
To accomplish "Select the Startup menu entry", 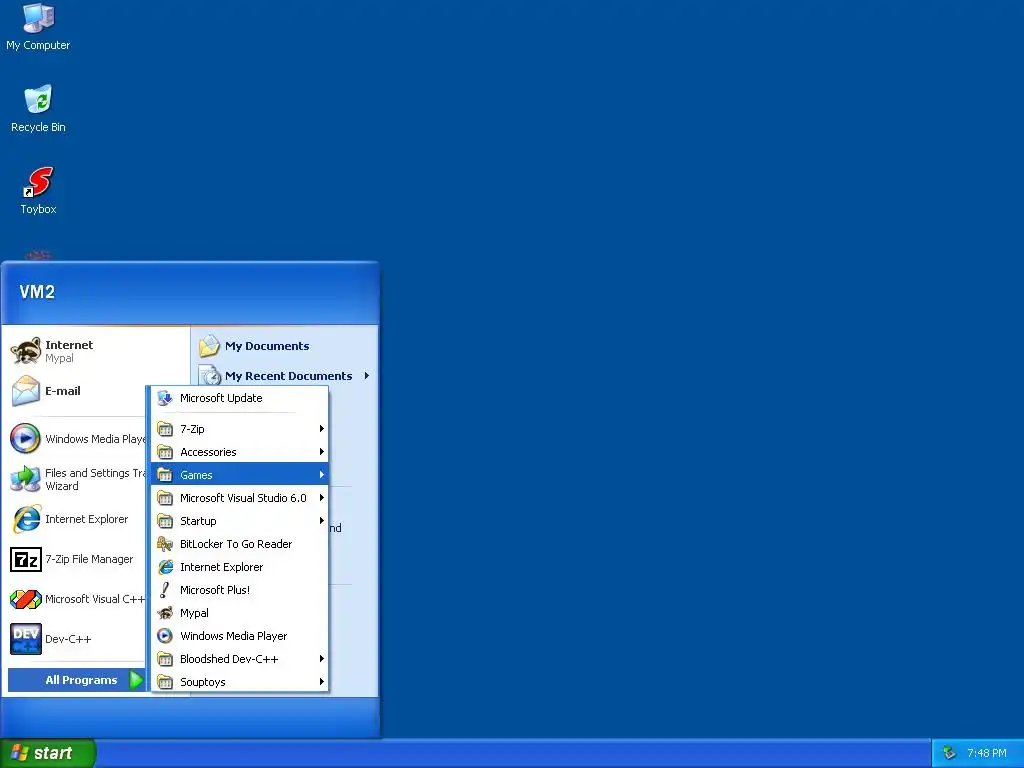I will 239,520.
